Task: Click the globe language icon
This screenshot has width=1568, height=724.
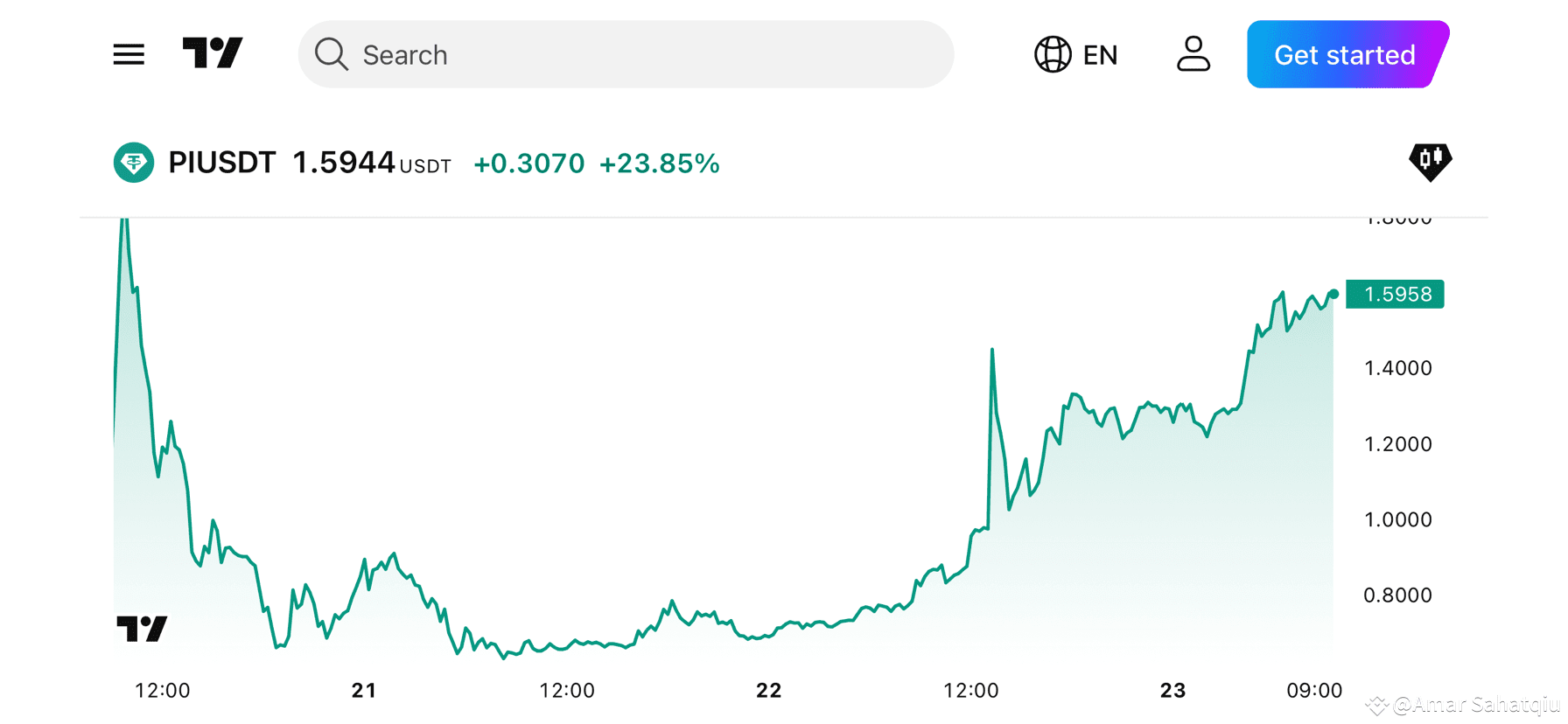Action: (1053, 54)
